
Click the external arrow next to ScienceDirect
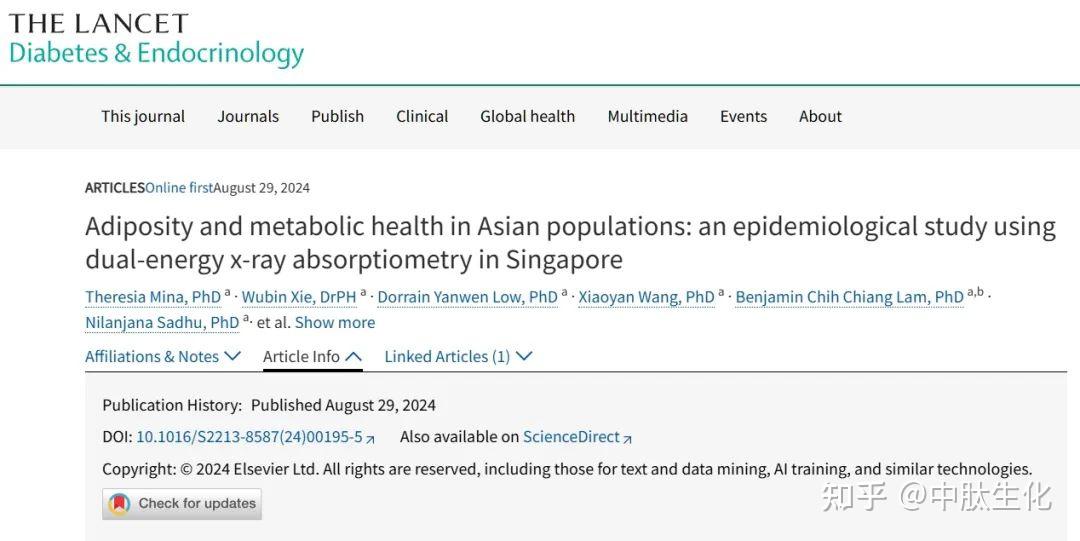[627, 438]
